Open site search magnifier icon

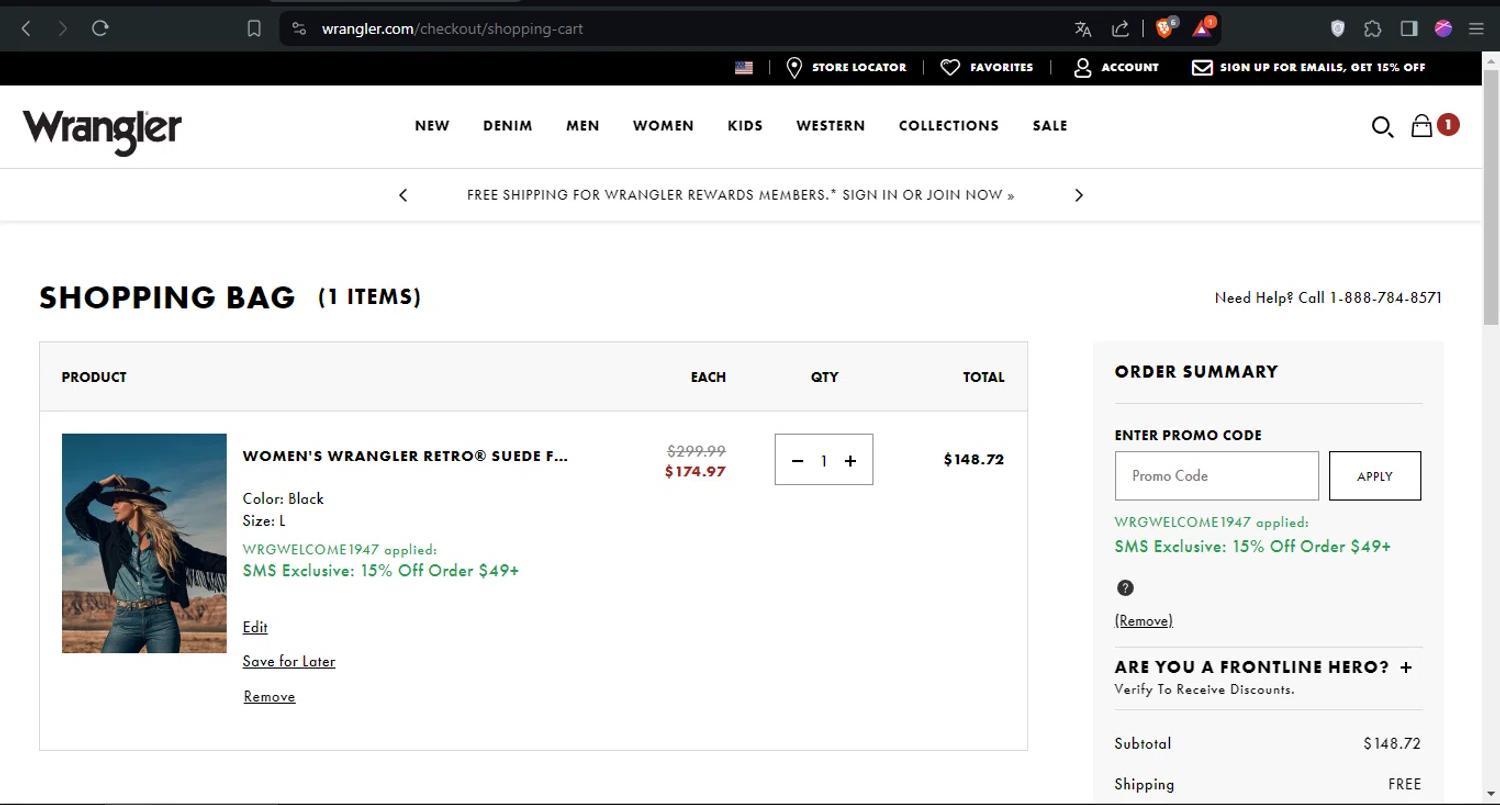point(1382,126)
